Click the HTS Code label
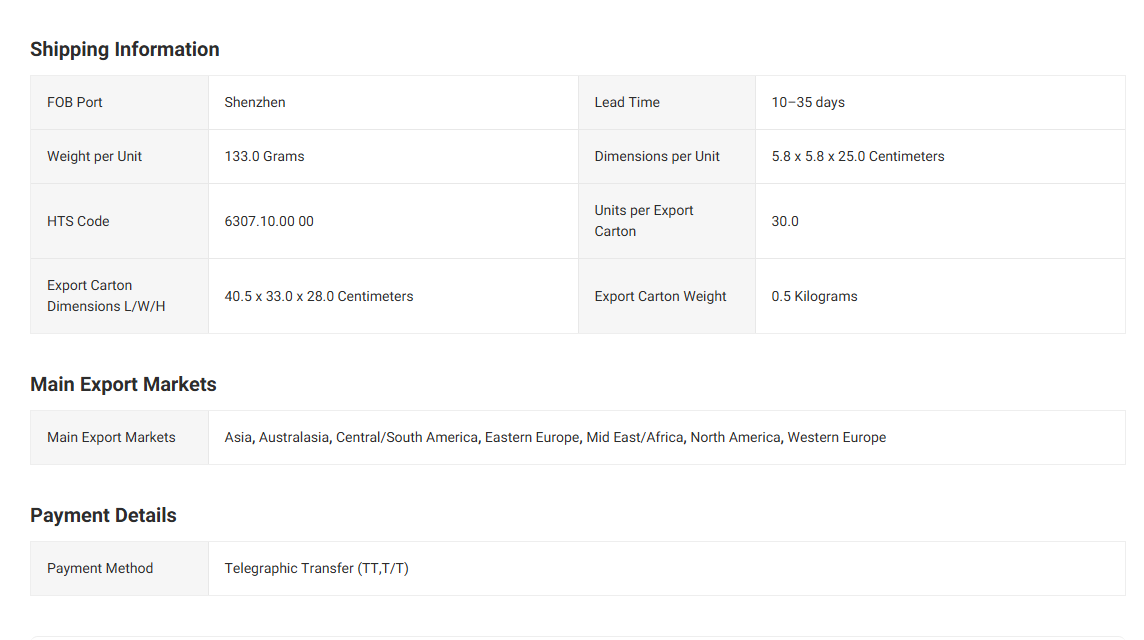 78,221
